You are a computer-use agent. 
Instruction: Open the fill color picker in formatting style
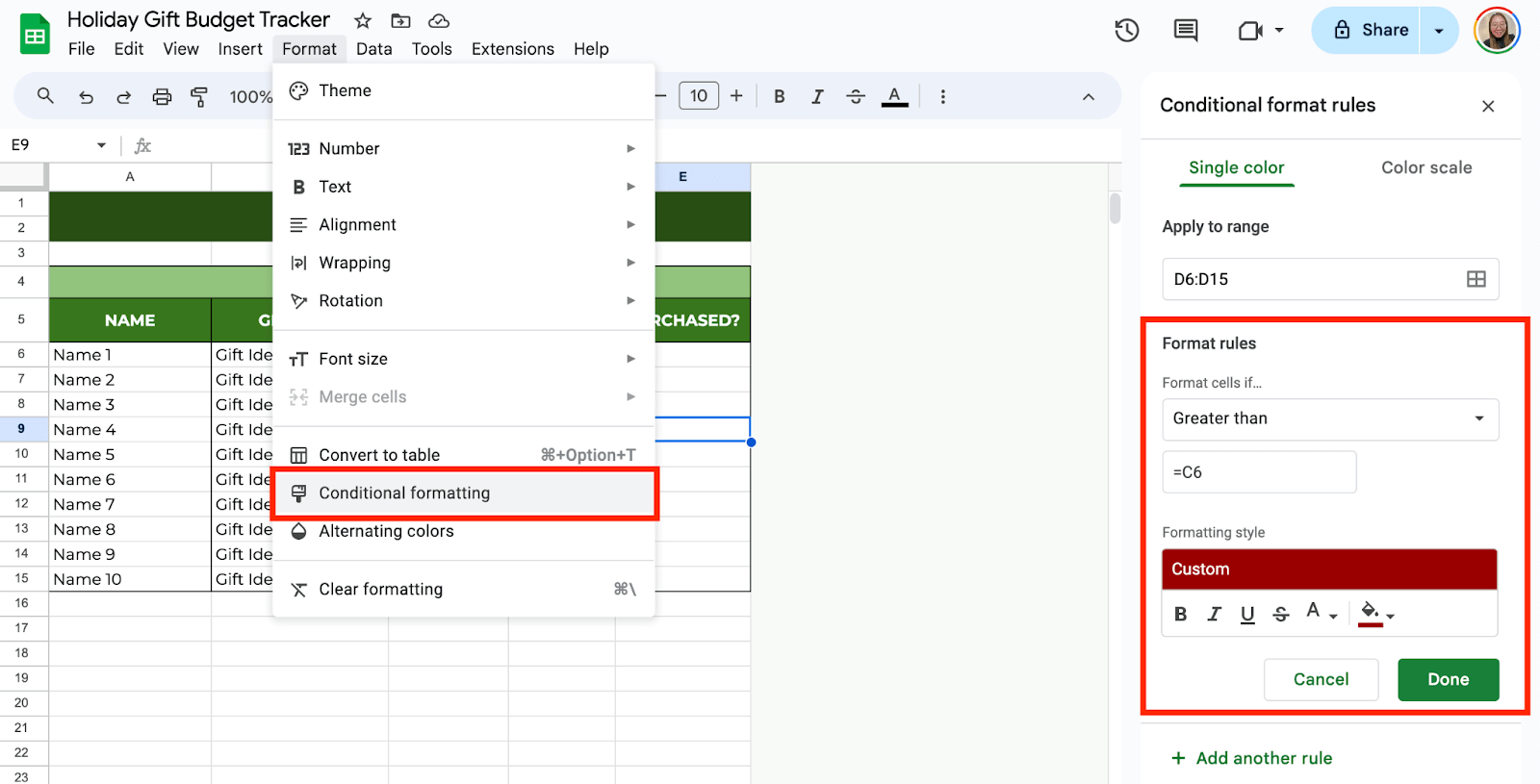pyautogui.click(x=1375, y=613)
